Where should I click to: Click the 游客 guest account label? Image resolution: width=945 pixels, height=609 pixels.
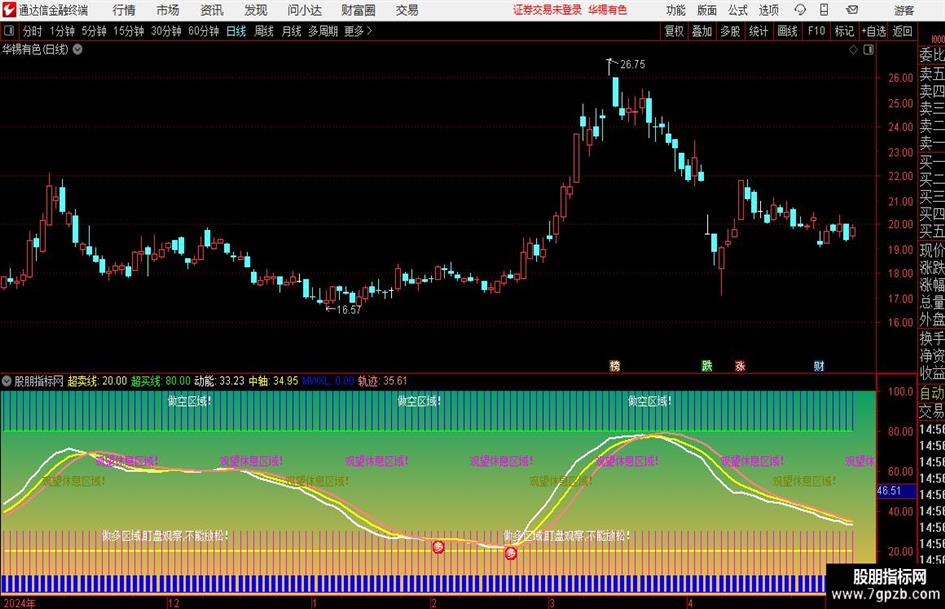903,10
